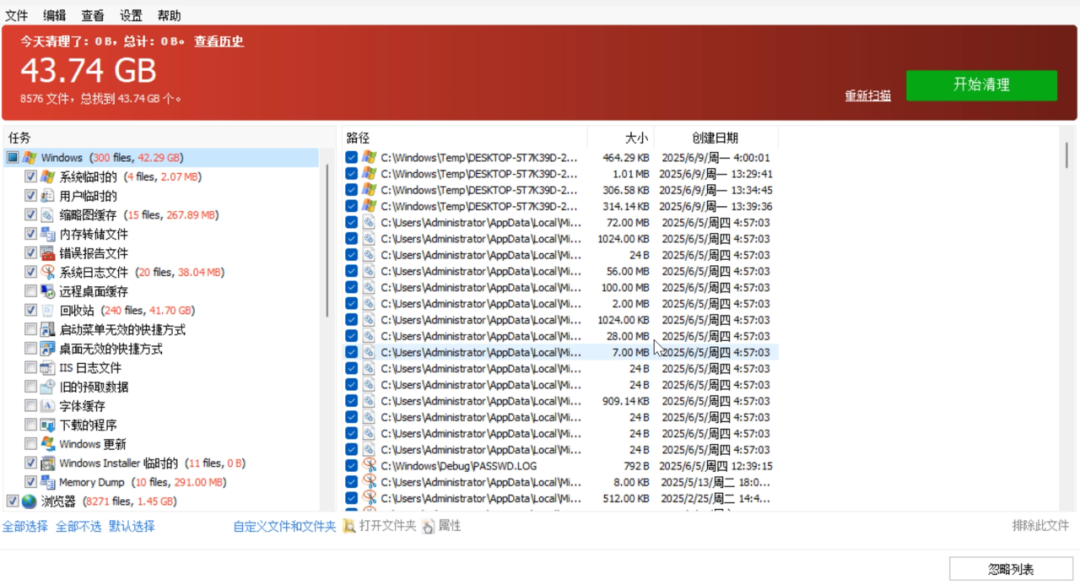
Task: Click the 启动菜单无效的快捷方式 icon
Action: point(48,330)
